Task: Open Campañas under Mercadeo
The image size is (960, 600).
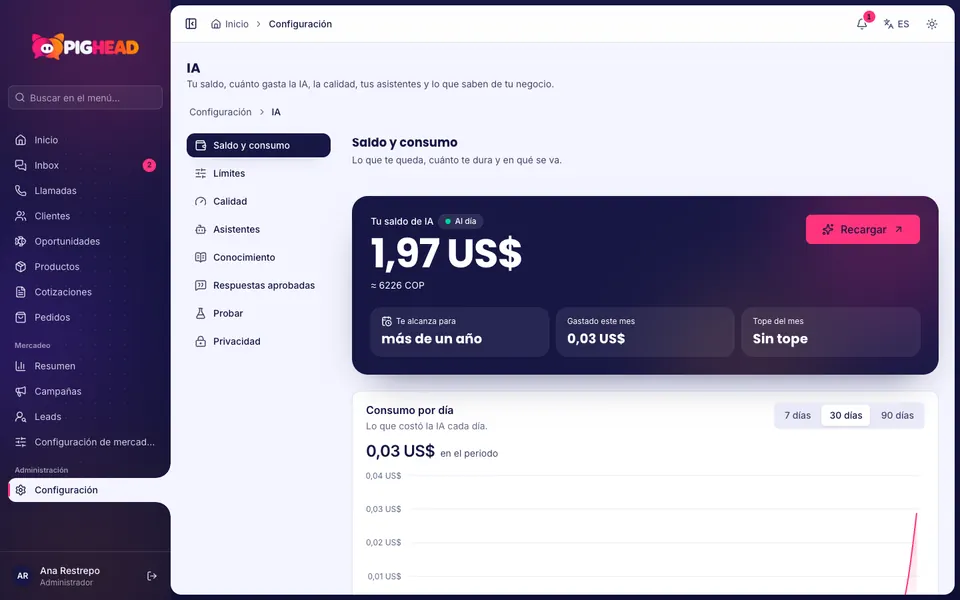Action: (x=85, y=391)
